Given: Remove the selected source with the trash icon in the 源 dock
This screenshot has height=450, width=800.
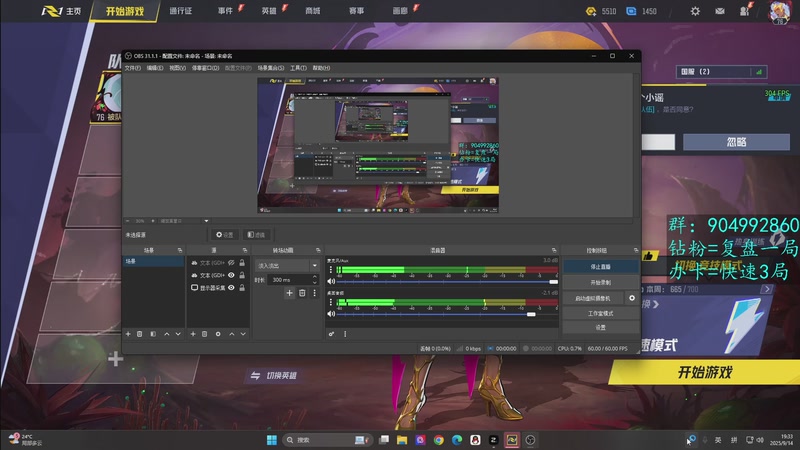Looking at the screenshot, I should (x=205, y=334).
